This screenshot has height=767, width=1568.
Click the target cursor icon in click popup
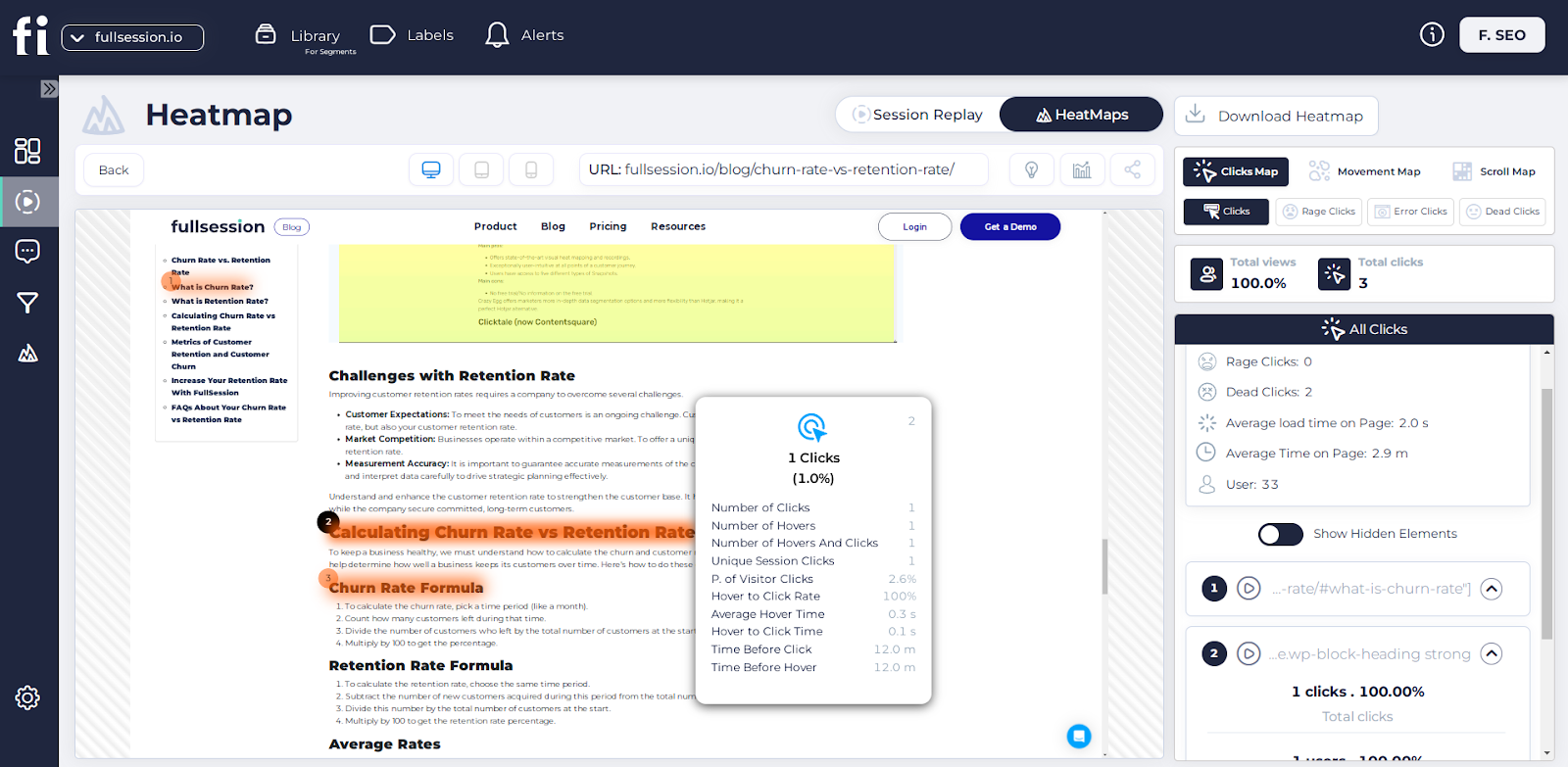point(812,427)
